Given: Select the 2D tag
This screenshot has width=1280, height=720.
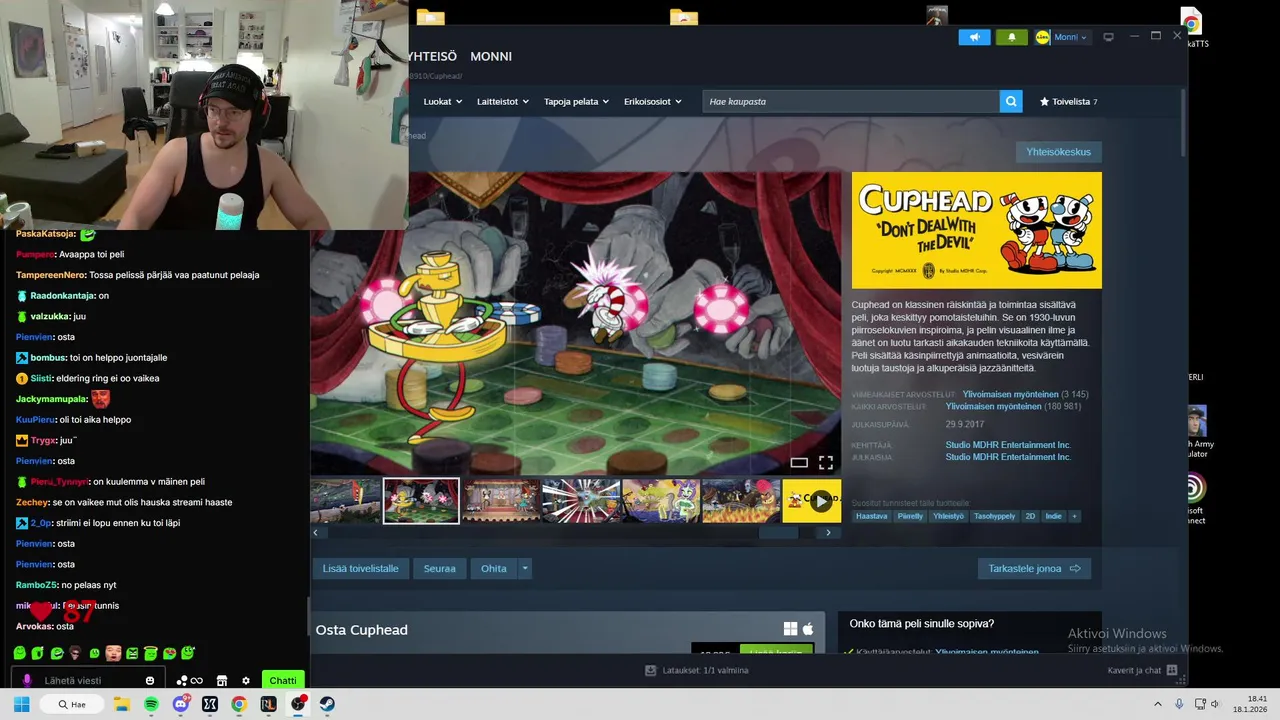Looking at the screenshot, I should 1030,516.
